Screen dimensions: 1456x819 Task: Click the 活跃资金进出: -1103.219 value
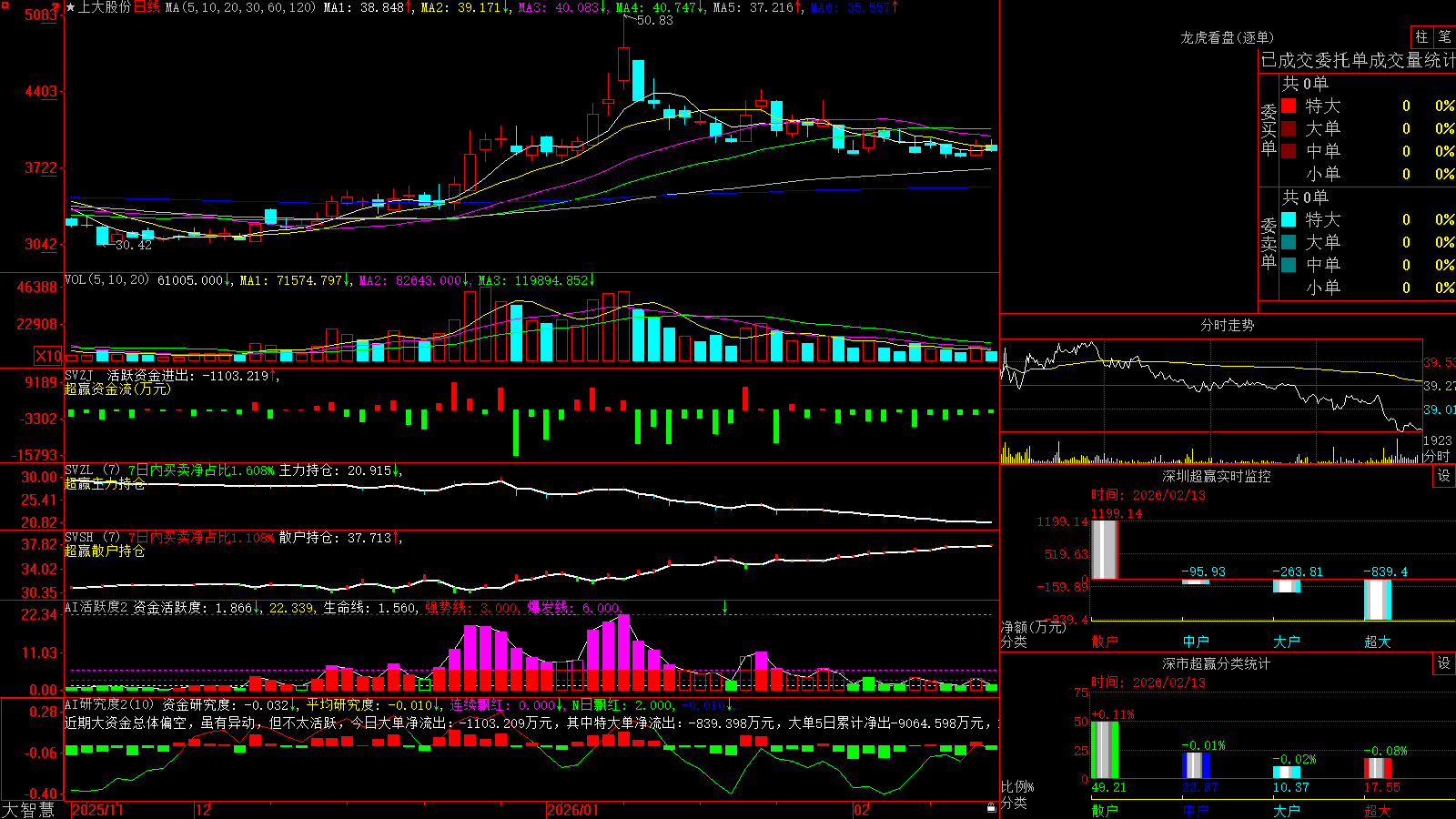[x=187, y=375]
